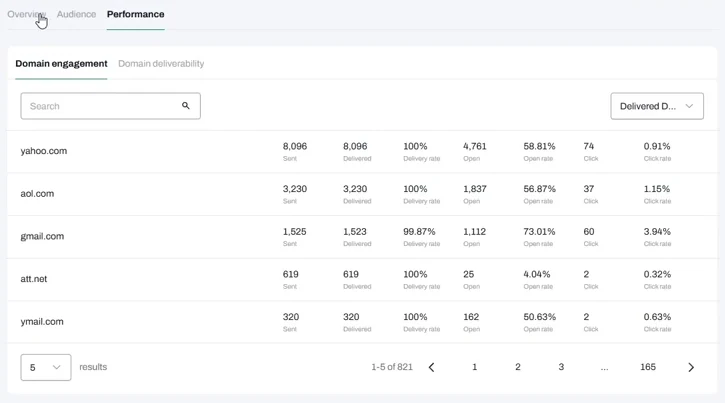
Task: Click att.net open count 25
Action: [468, 275]
